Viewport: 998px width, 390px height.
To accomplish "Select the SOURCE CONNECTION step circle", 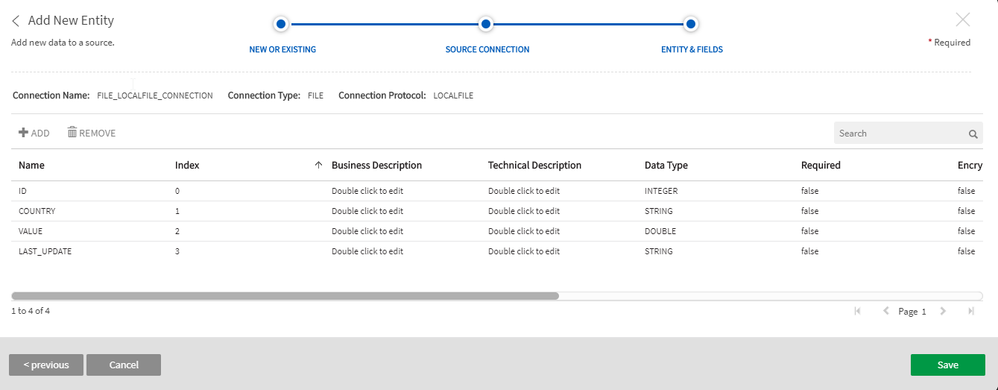I will pyautogui.click(x=486, y=25).
